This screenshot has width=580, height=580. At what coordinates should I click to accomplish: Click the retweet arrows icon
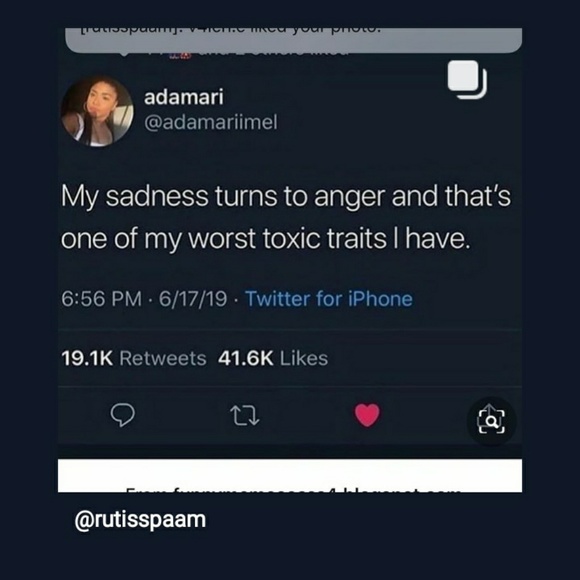(245, 415)
